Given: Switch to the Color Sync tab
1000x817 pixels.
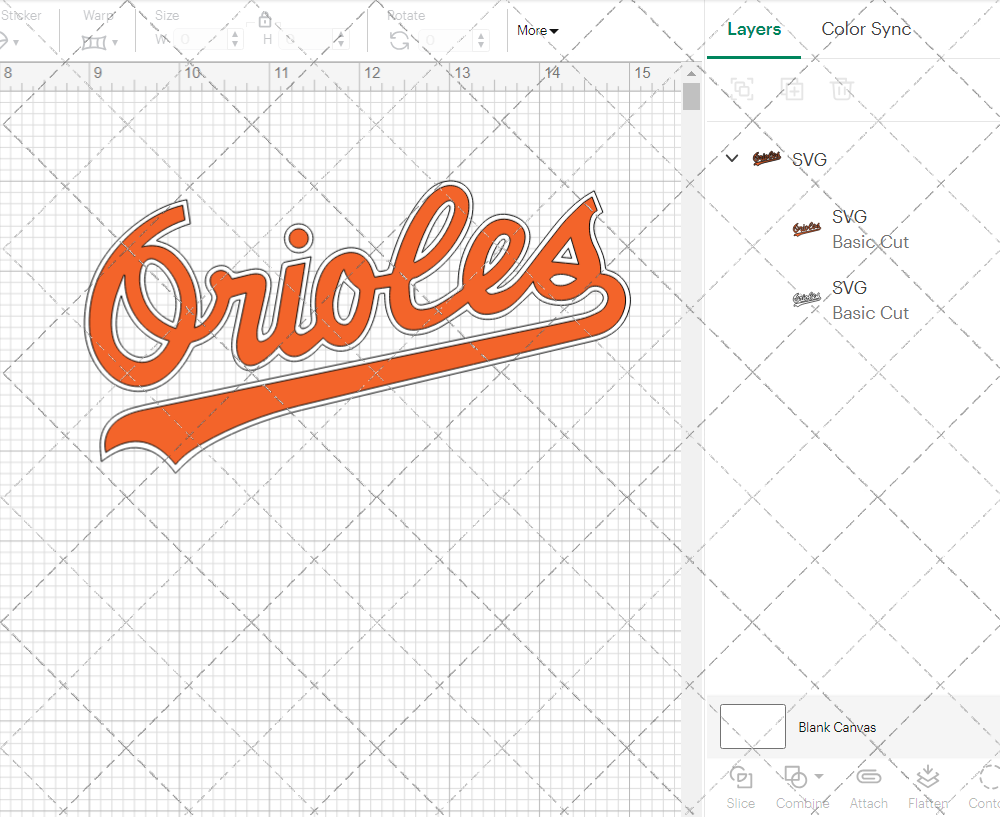Looking at the screenshot, I should (866, 29).
